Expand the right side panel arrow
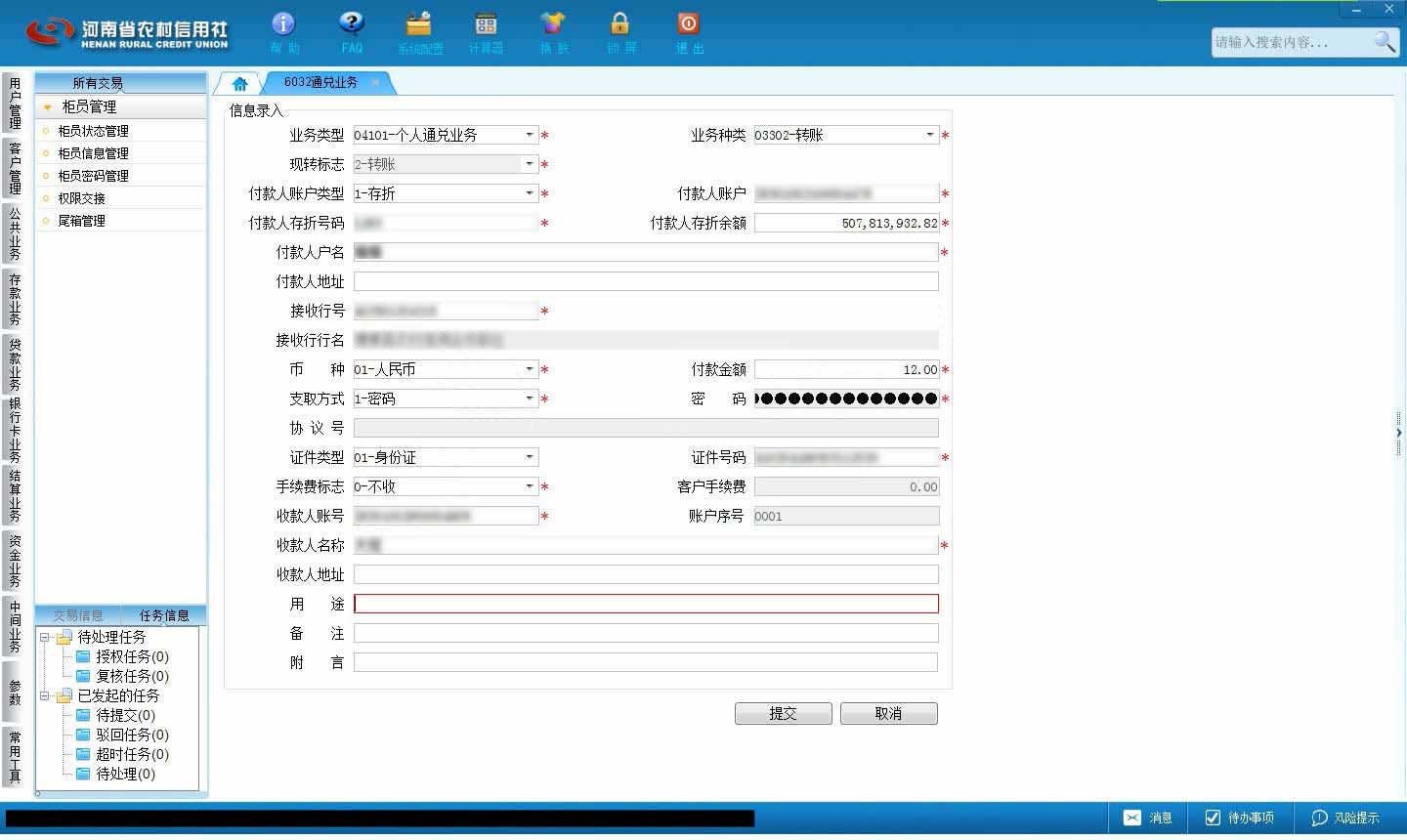This screenshot has height=840, width=1407. point(1399,433)
